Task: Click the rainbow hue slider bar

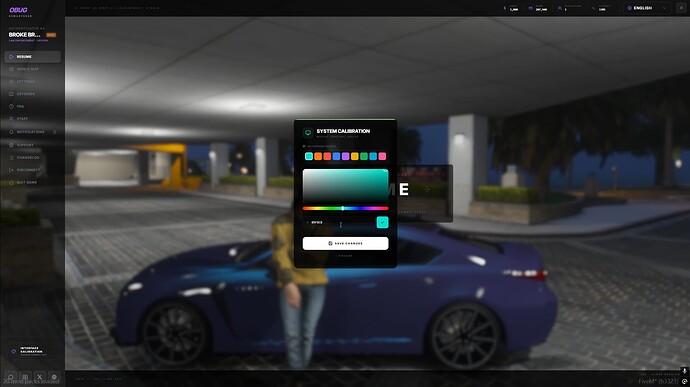Action: [x=345, y=208]
